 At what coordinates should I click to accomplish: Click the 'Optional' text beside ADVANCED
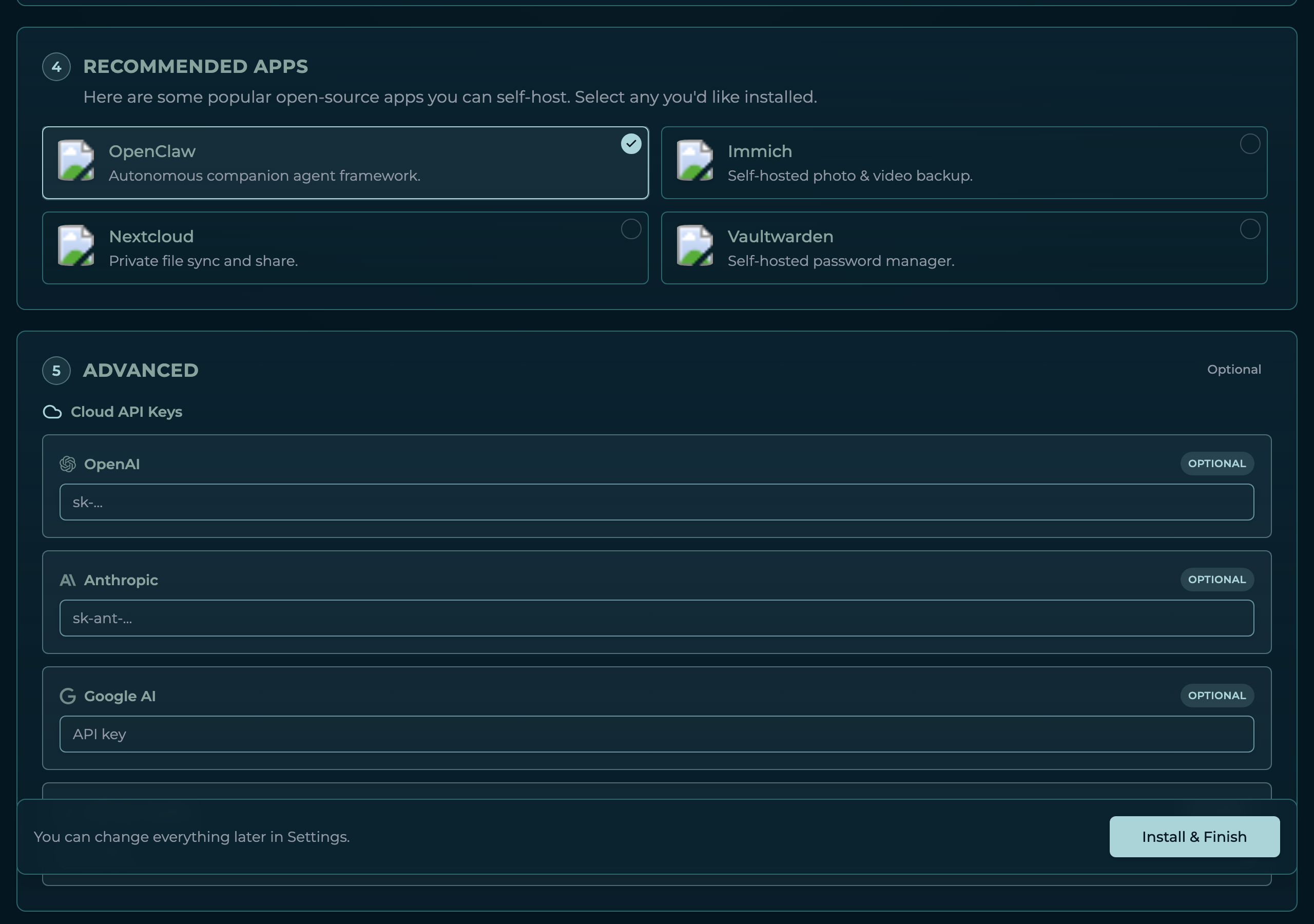point(1234,370)
